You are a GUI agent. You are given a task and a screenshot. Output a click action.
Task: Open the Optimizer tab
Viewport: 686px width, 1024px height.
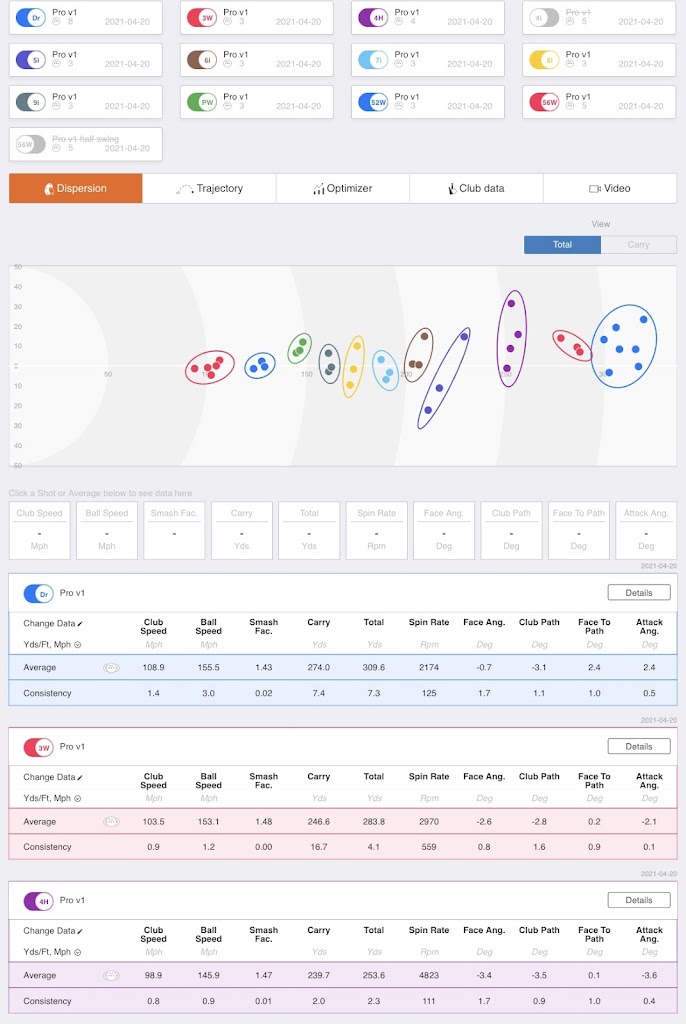point(343,188)
